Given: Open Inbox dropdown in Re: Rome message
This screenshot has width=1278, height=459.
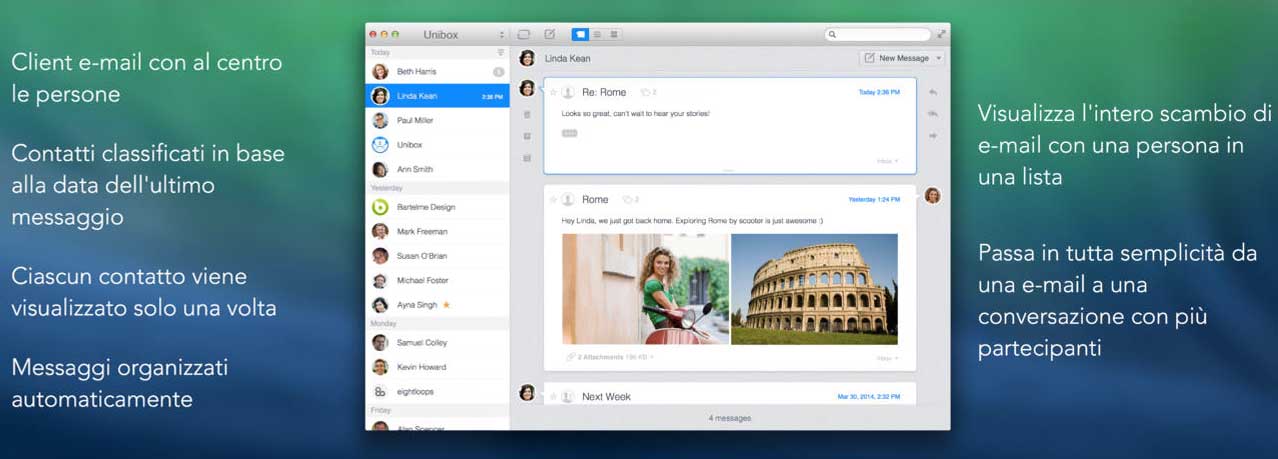Looking at the screenshot, I should pos(888,160).
